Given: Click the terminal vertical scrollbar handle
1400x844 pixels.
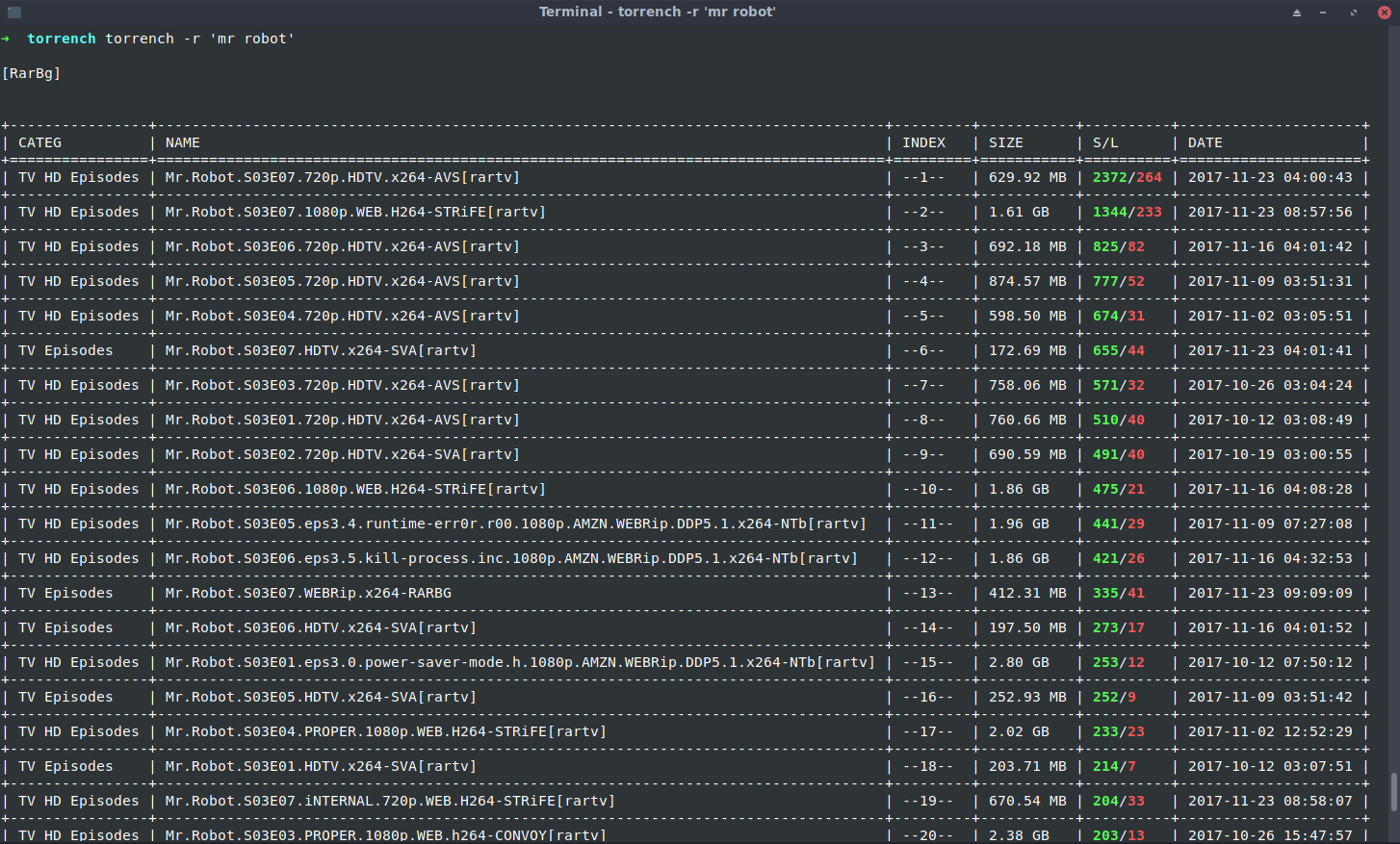Looking at the screenshot, I should [x=1393, y=792].
